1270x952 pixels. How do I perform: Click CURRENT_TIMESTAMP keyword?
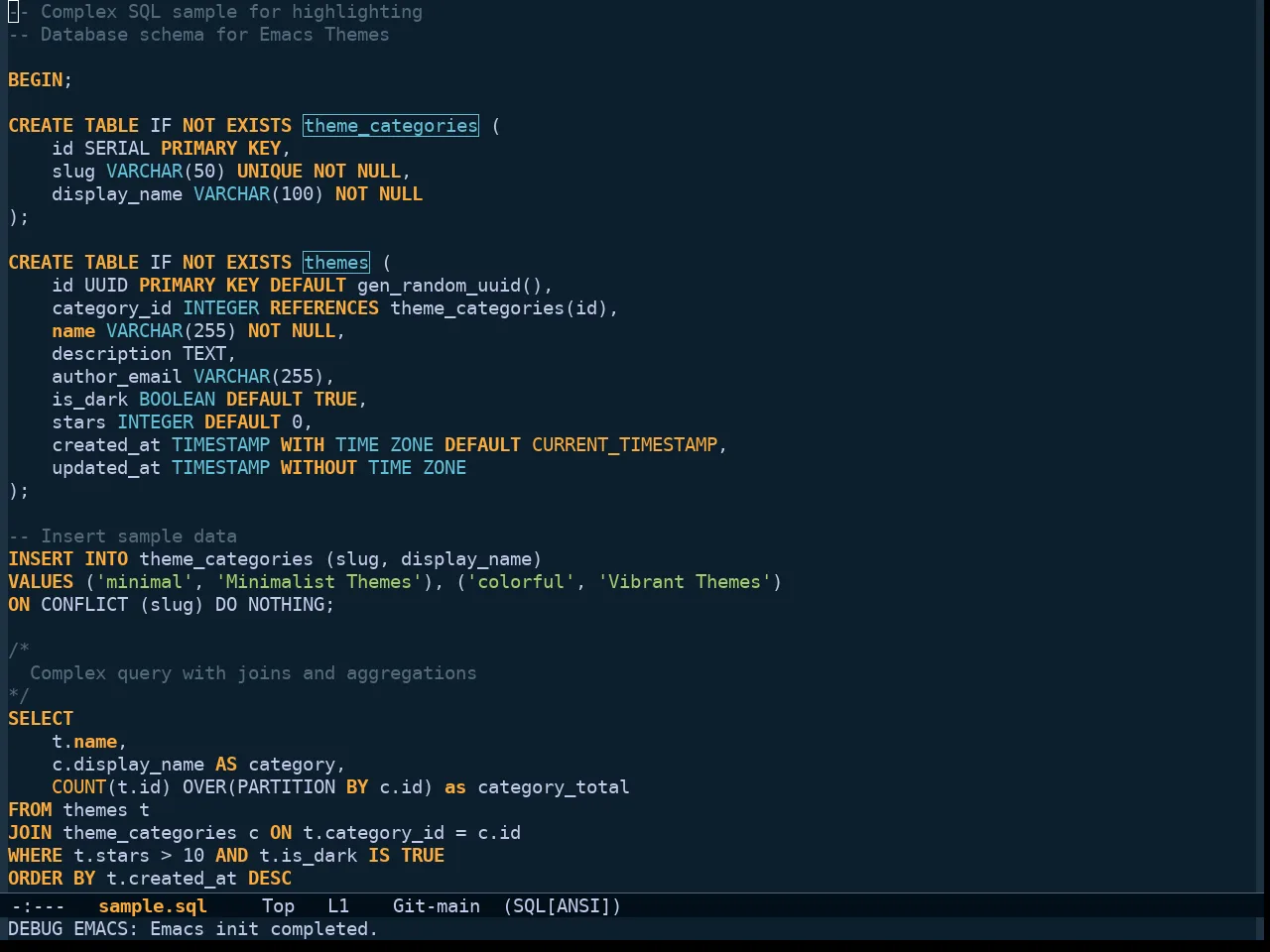624,444
